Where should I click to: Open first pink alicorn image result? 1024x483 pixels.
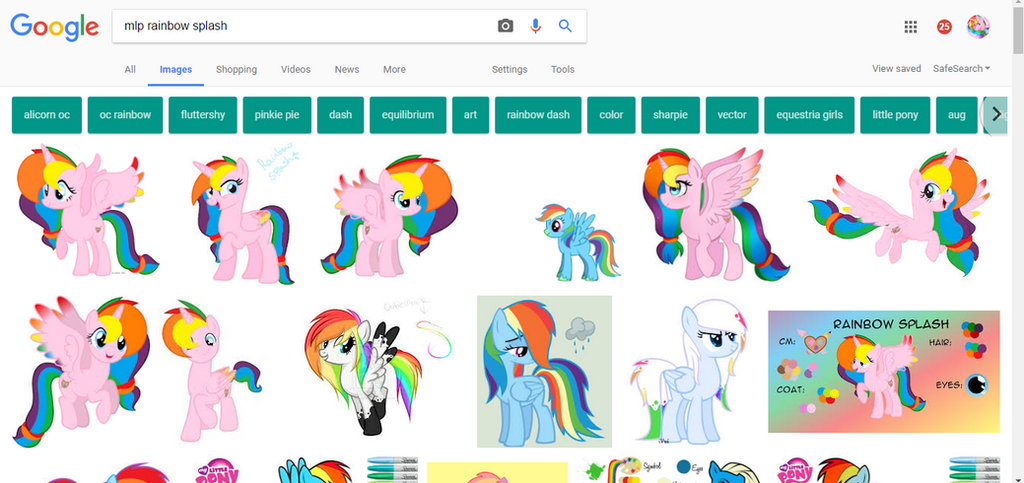click(87, 211)
